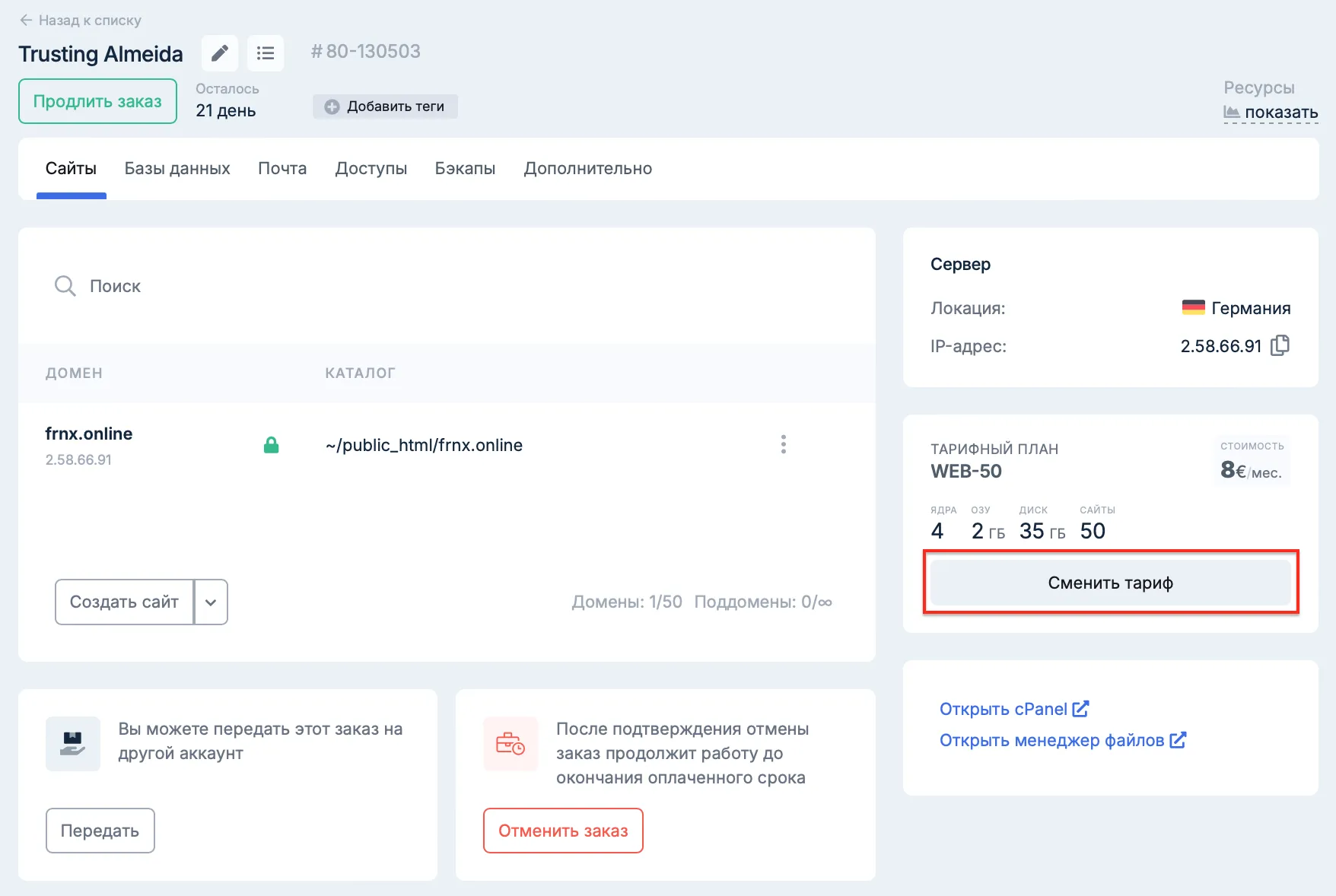The image size is (1336, 896).
Task: Open the Почта tab
Action: click(282, 169)
